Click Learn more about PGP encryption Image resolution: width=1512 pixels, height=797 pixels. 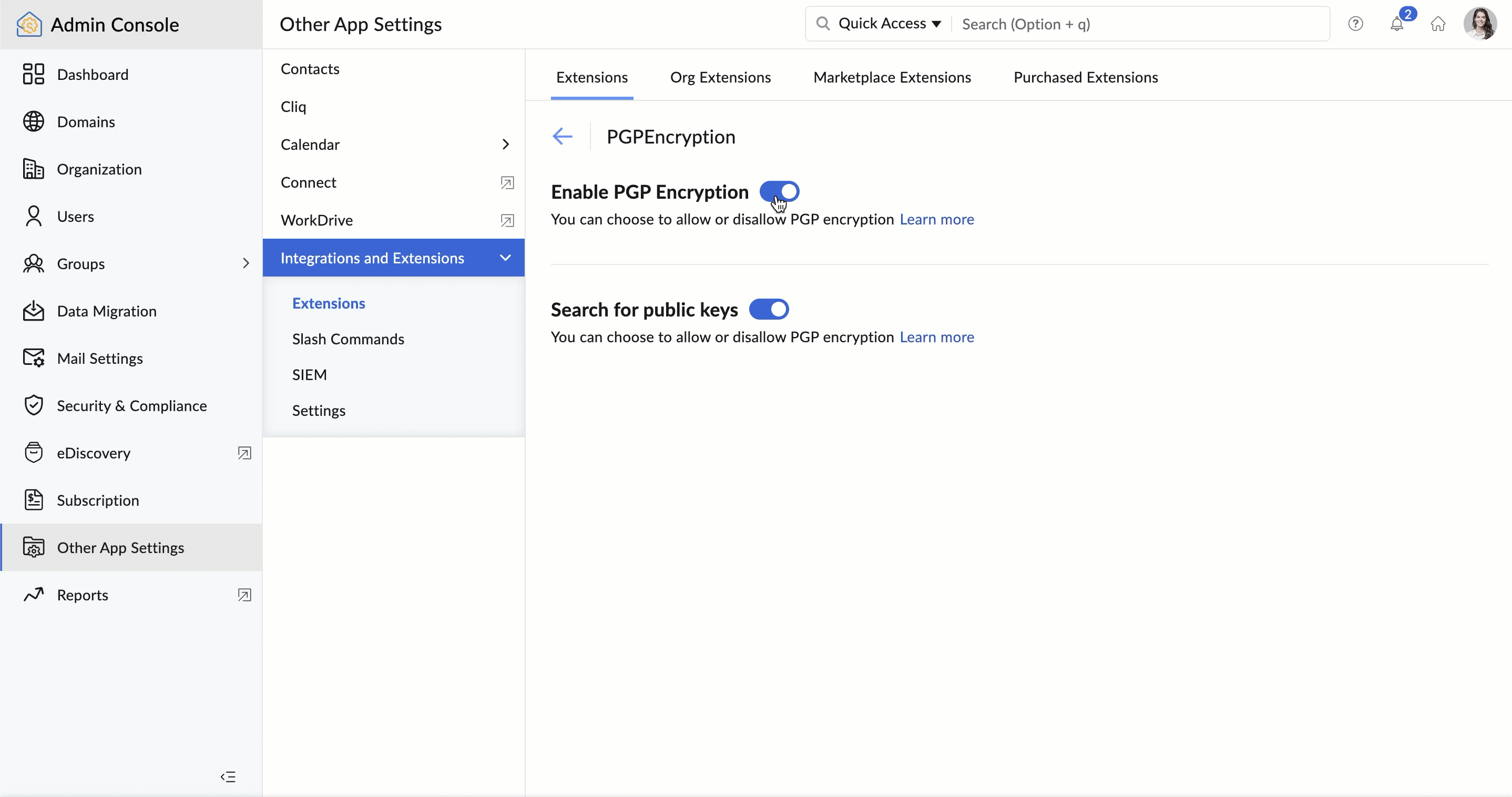pos(937,220)
